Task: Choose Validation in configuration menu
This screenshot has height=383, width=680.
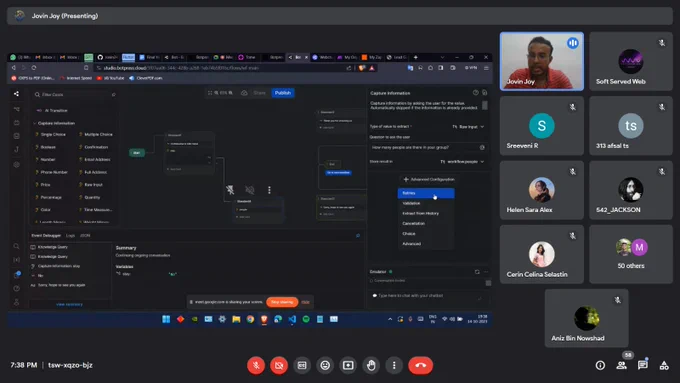Action: (426, 203)
